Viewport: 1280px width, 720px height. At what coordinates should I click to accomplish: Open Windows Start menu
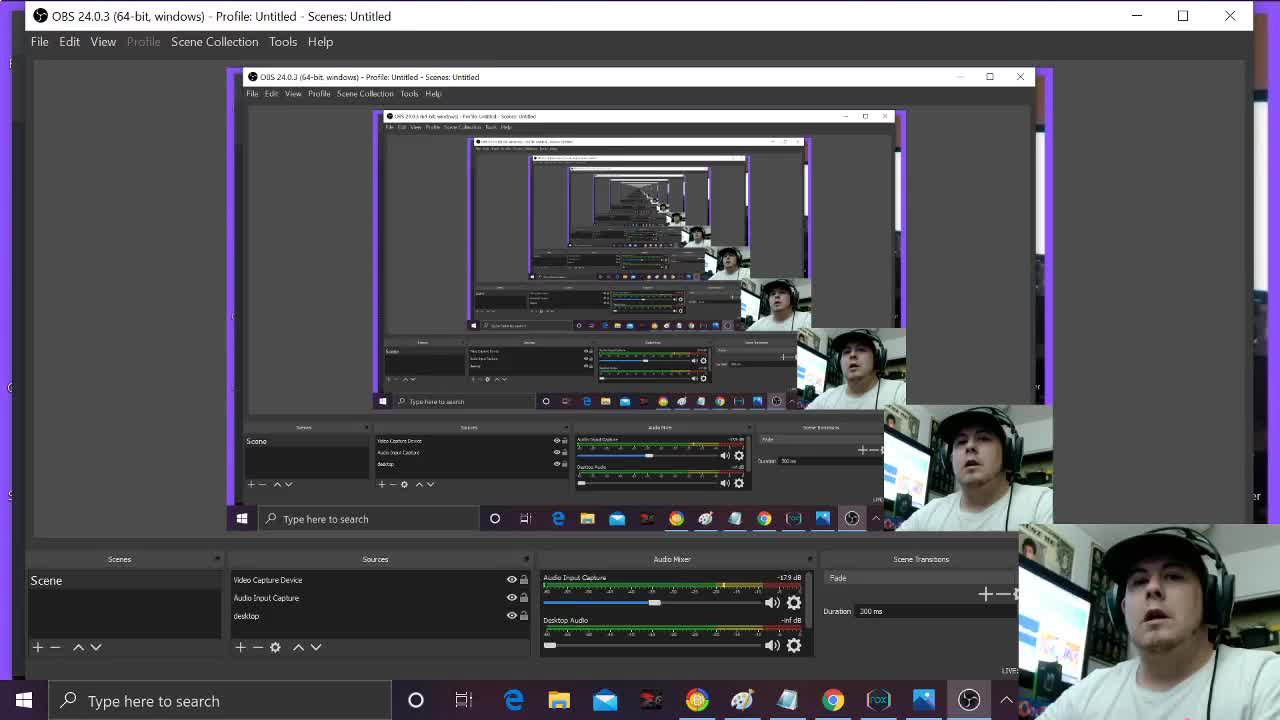click(24, 700)
